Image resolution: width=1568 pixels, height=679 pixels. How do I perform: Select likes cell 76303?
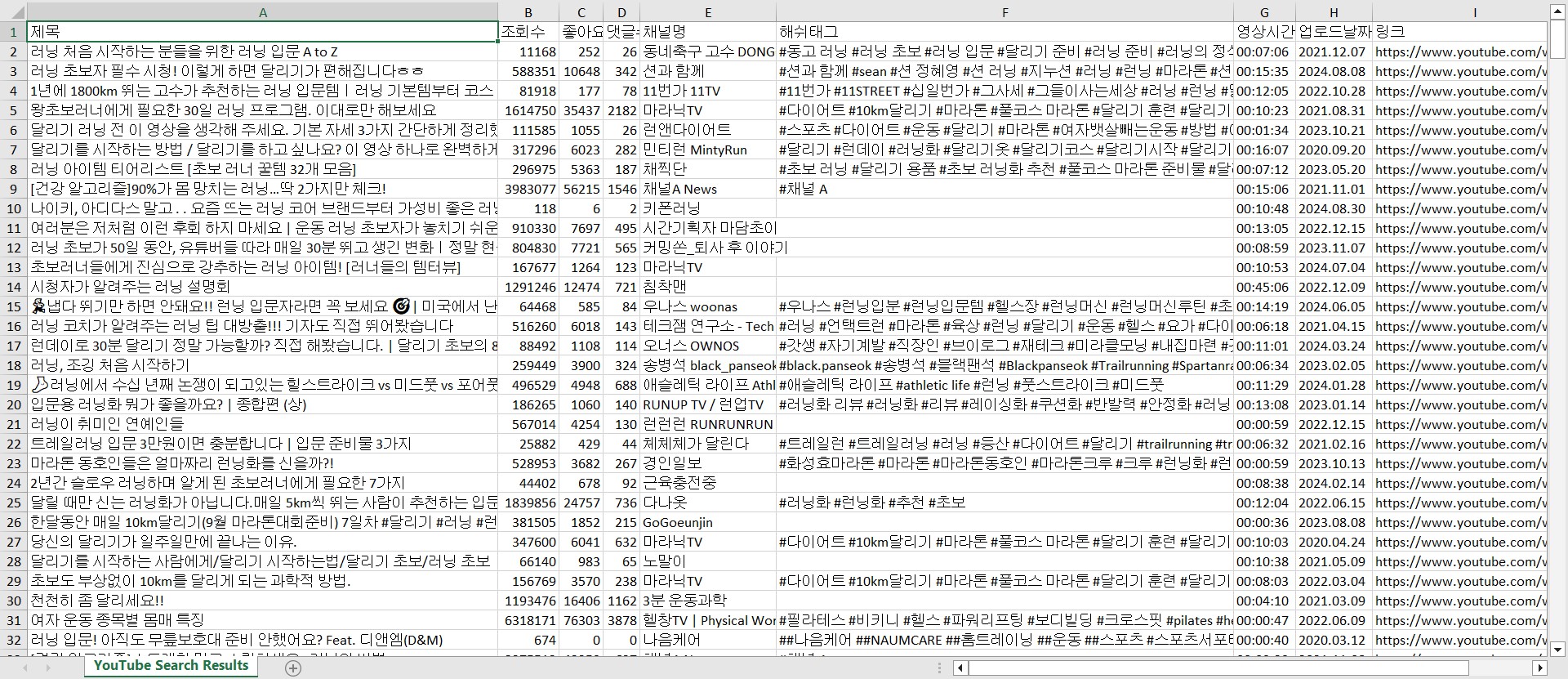(x=581, y=620)
